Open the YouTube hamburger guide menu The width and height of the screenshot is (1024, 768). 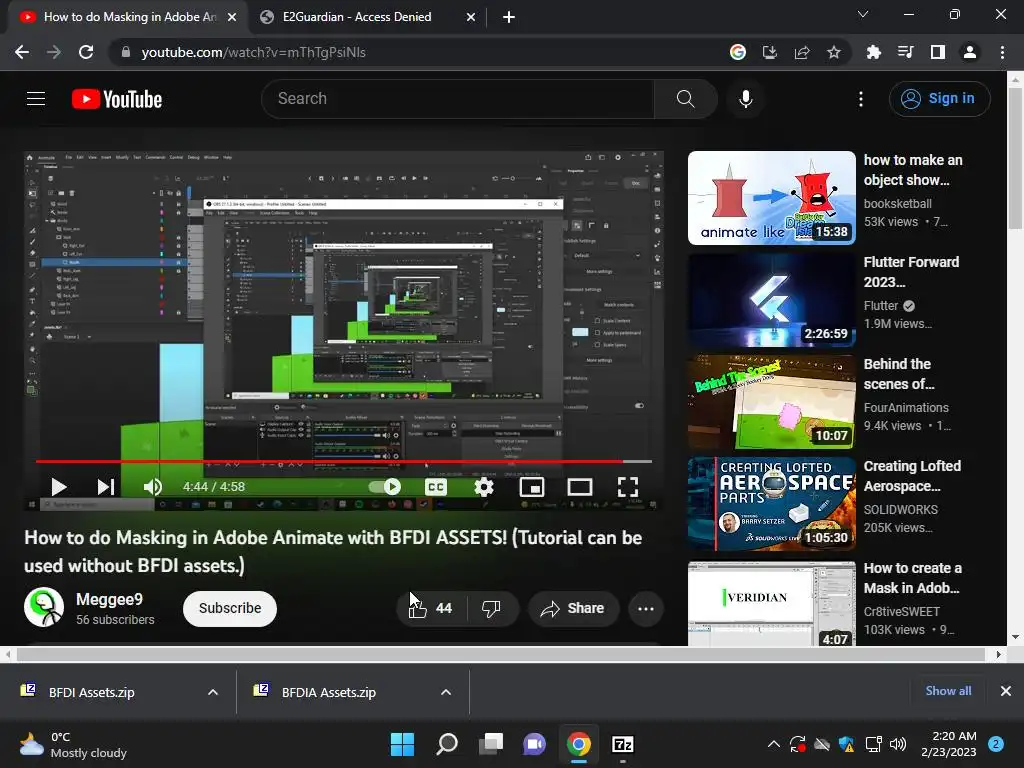[x=36, y=99]
